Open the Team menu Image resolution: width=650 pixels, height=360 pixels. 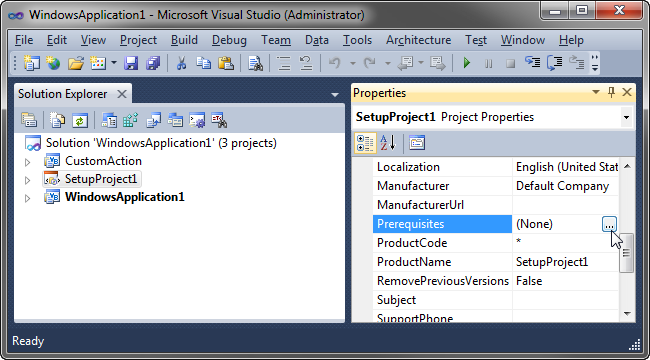276,40
